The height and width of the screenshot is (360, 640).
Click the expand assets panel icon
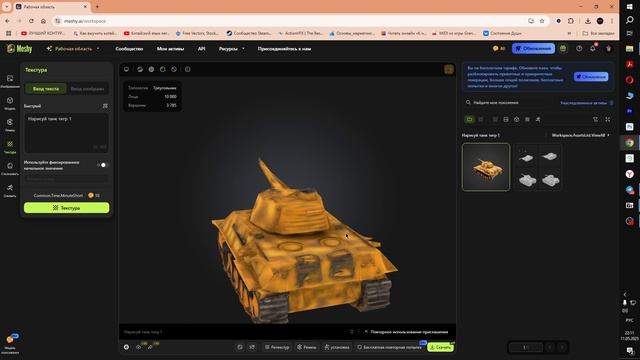point(608,119)
